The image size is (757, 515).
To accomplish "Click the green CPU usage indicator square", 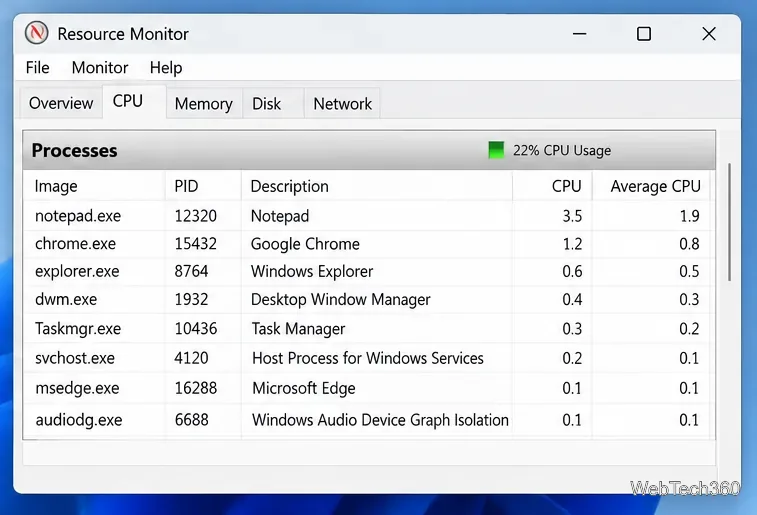I will click(x=496, y=150).
